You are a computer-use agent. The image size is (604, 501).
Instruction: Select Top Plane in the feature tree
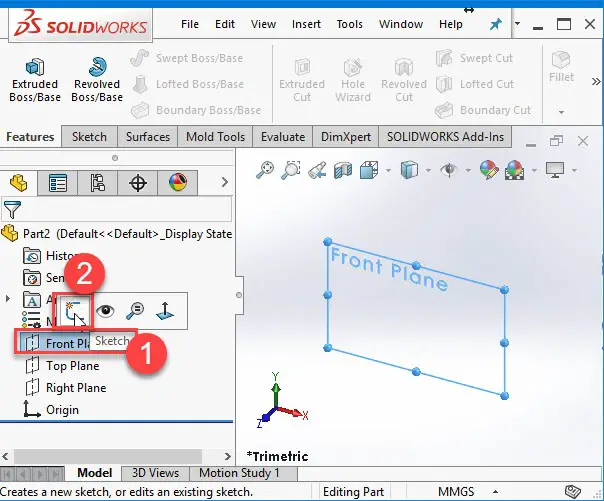pyautogui.click(x=62, y=365)
